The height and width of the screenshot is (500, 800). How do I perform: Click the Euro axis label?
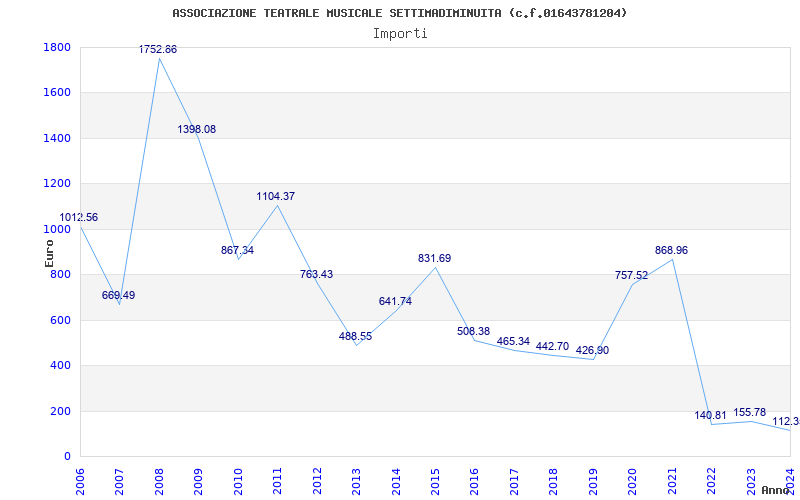[49, 253]
